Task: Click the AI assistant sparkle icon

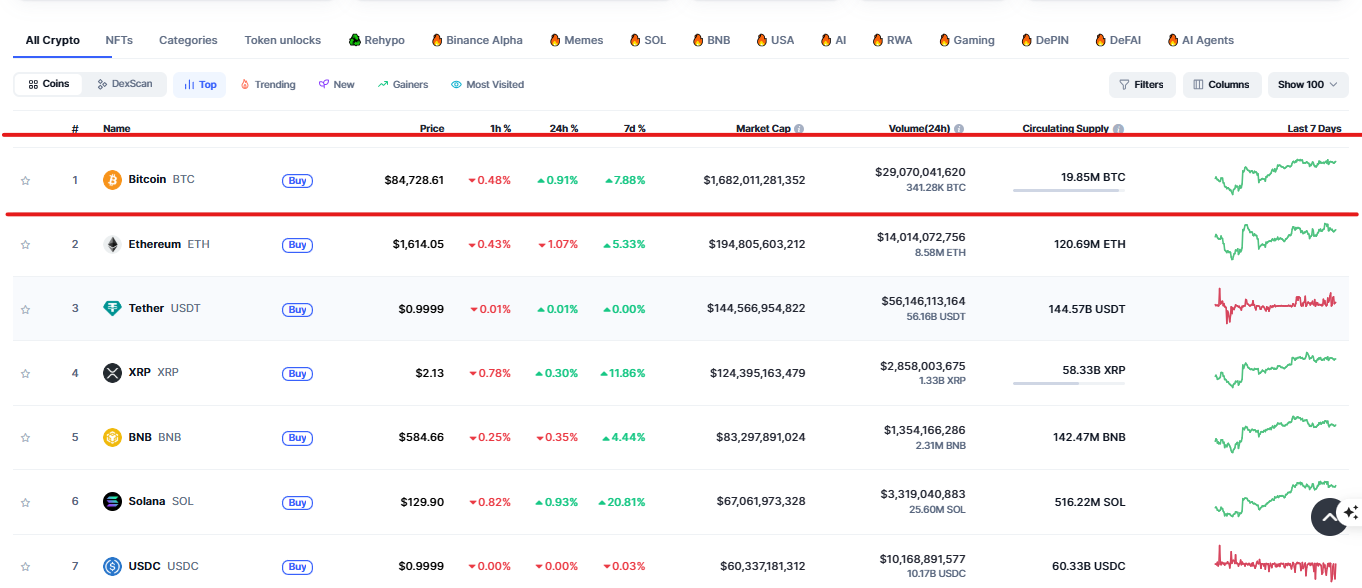Action: pos(1351,512)
